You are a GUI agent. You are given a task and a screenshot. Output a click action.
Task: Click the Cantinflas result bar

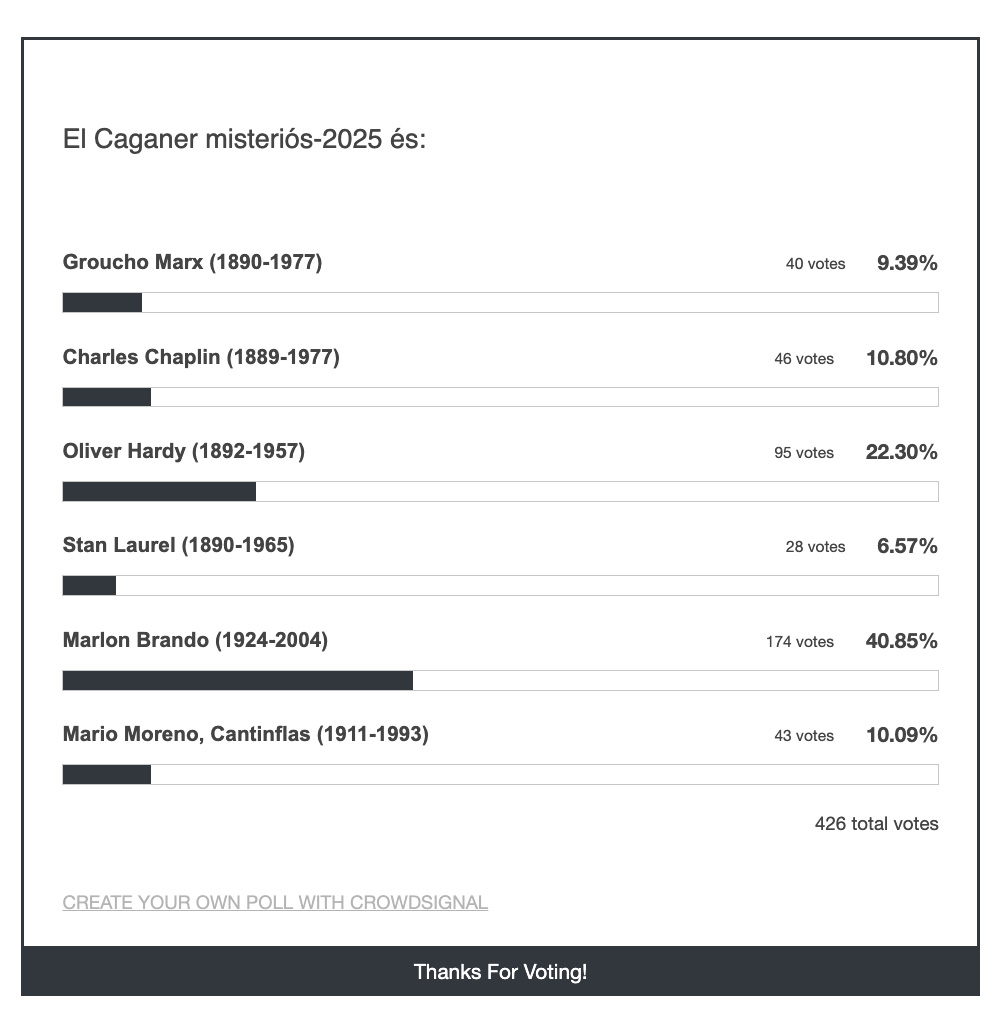500,775
